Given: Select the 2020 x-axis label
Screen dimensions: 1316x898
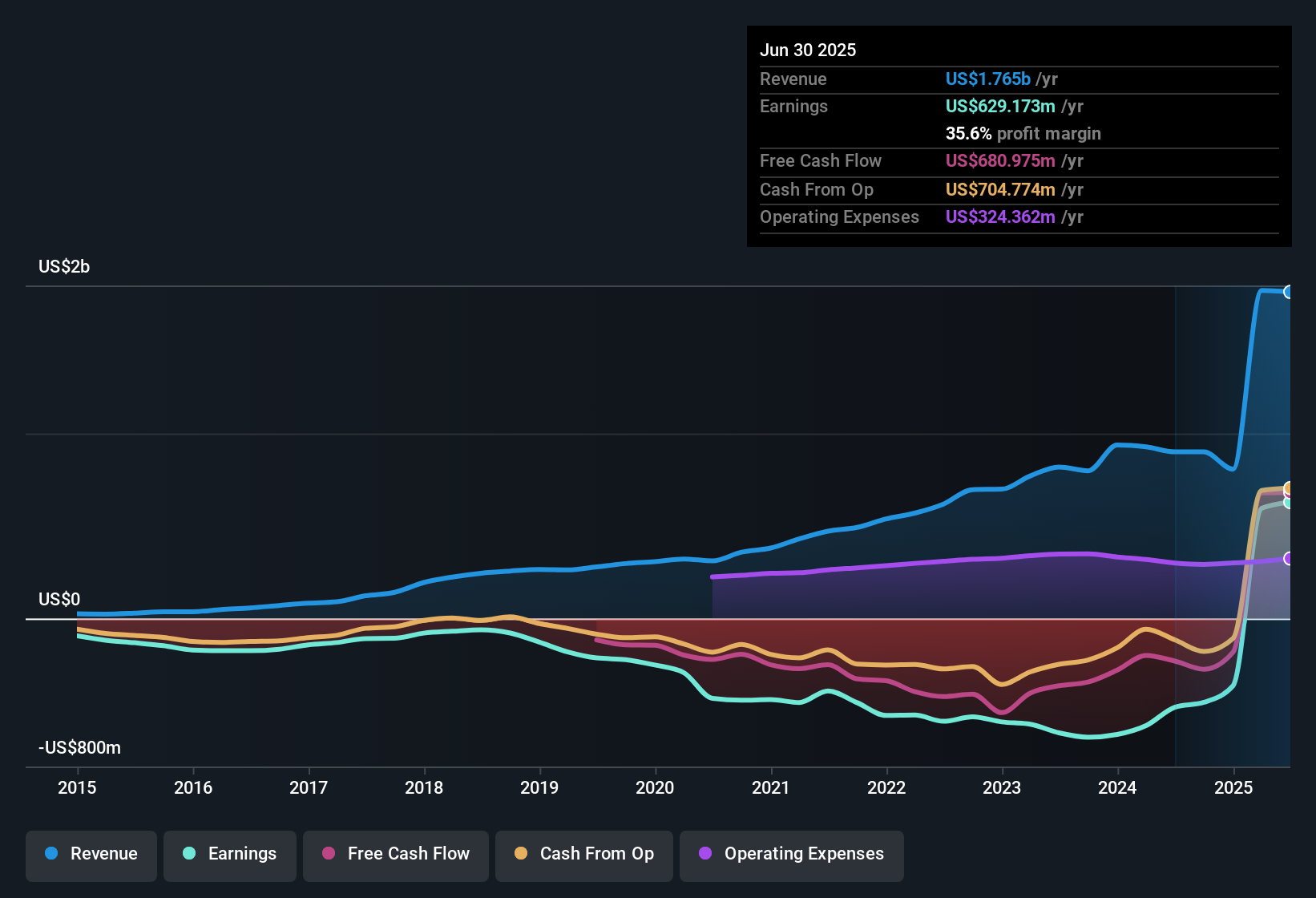Looking at the screenshot, I should coord(655,787).
